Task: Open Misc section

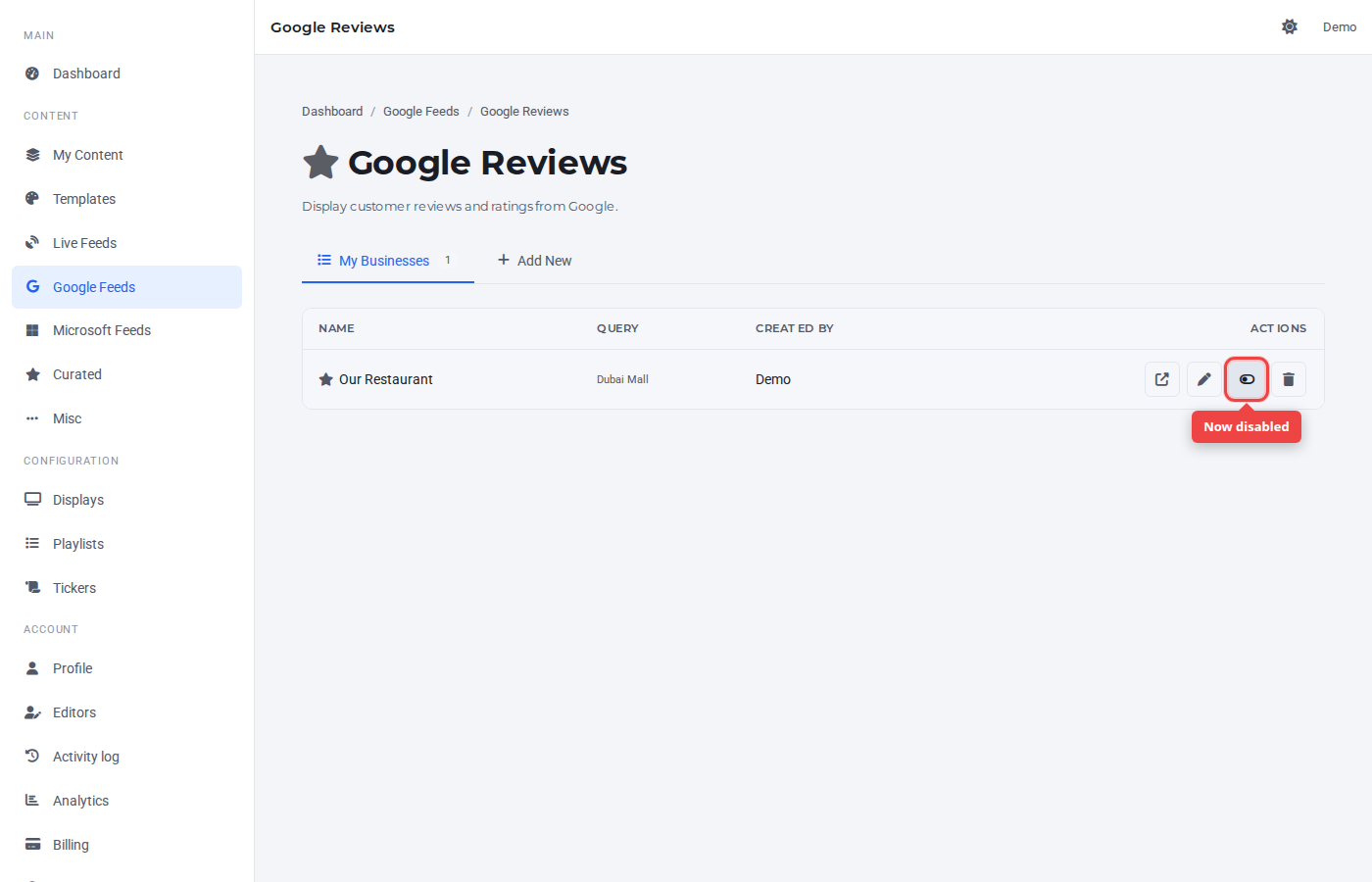Action: pos(126,418)
